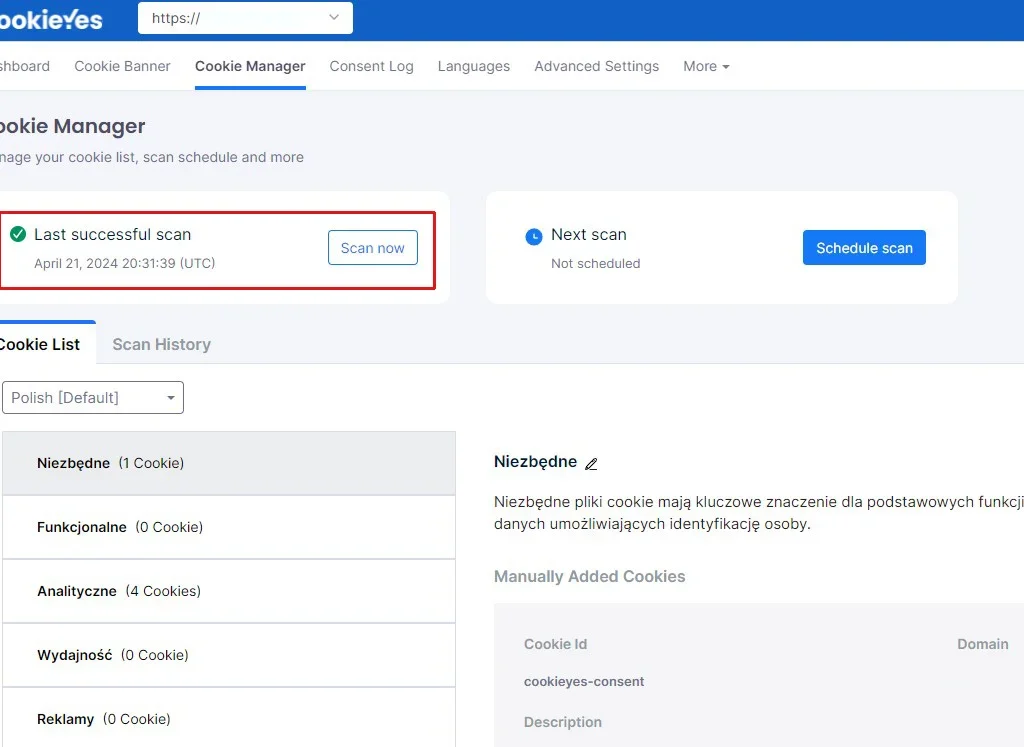Click the blue clock Next scan icon
The height and width of the screenshot is (747, 1024).
click(534, 236)
